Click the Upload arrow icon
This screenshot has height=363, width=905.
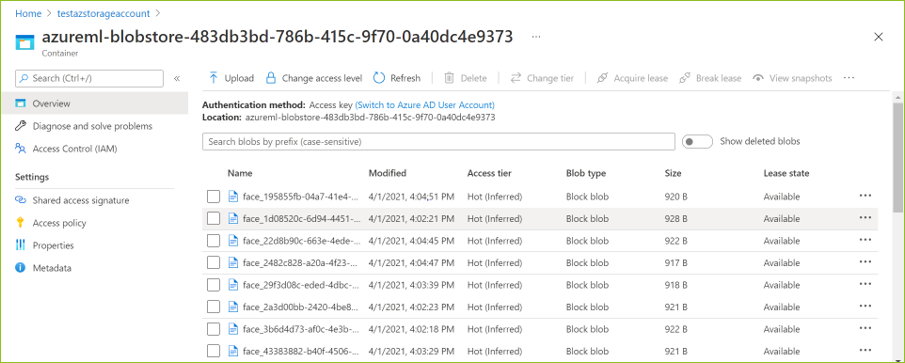pyautogui.click(x=214, y=78)
